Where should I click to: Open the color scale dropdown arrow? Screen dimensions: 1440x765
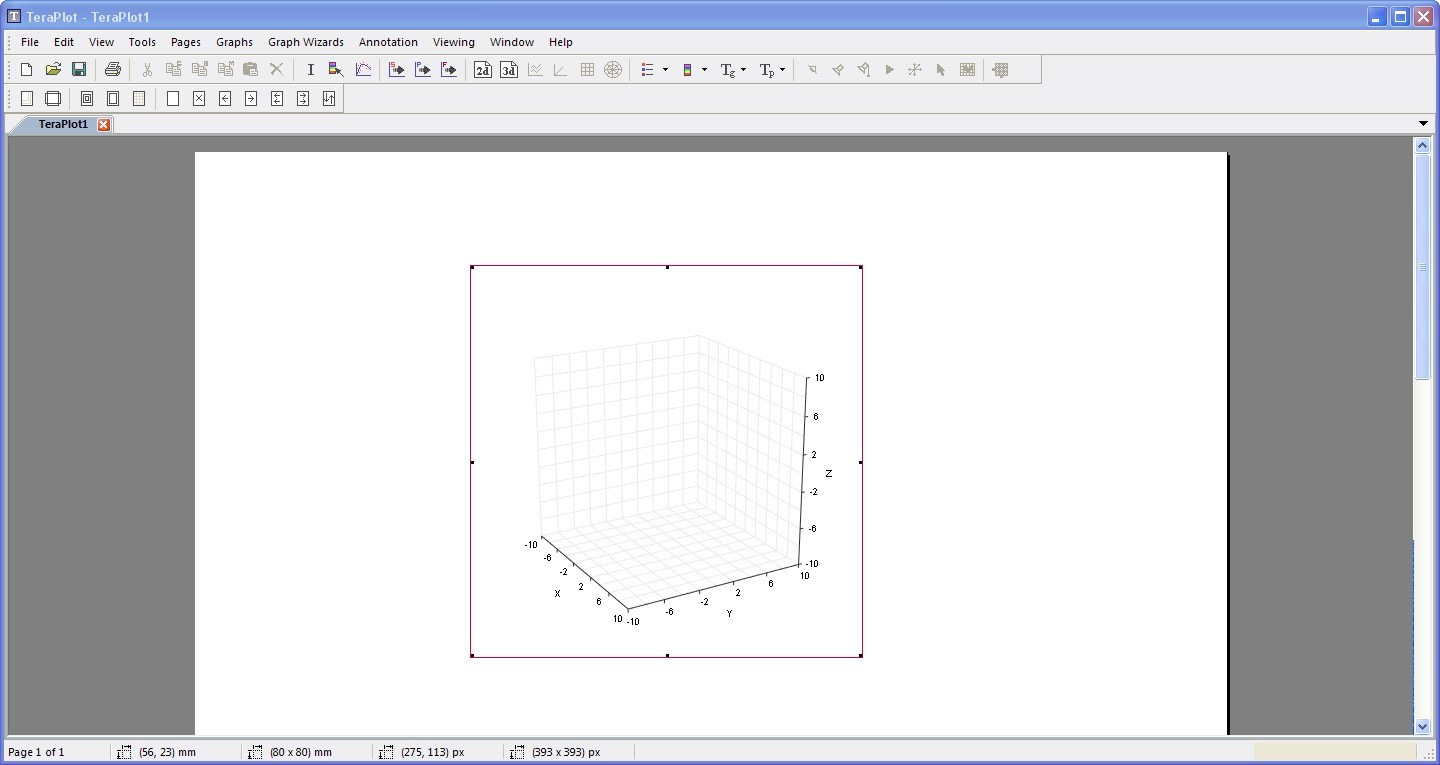pyautogui.click(x=704, y=69)
